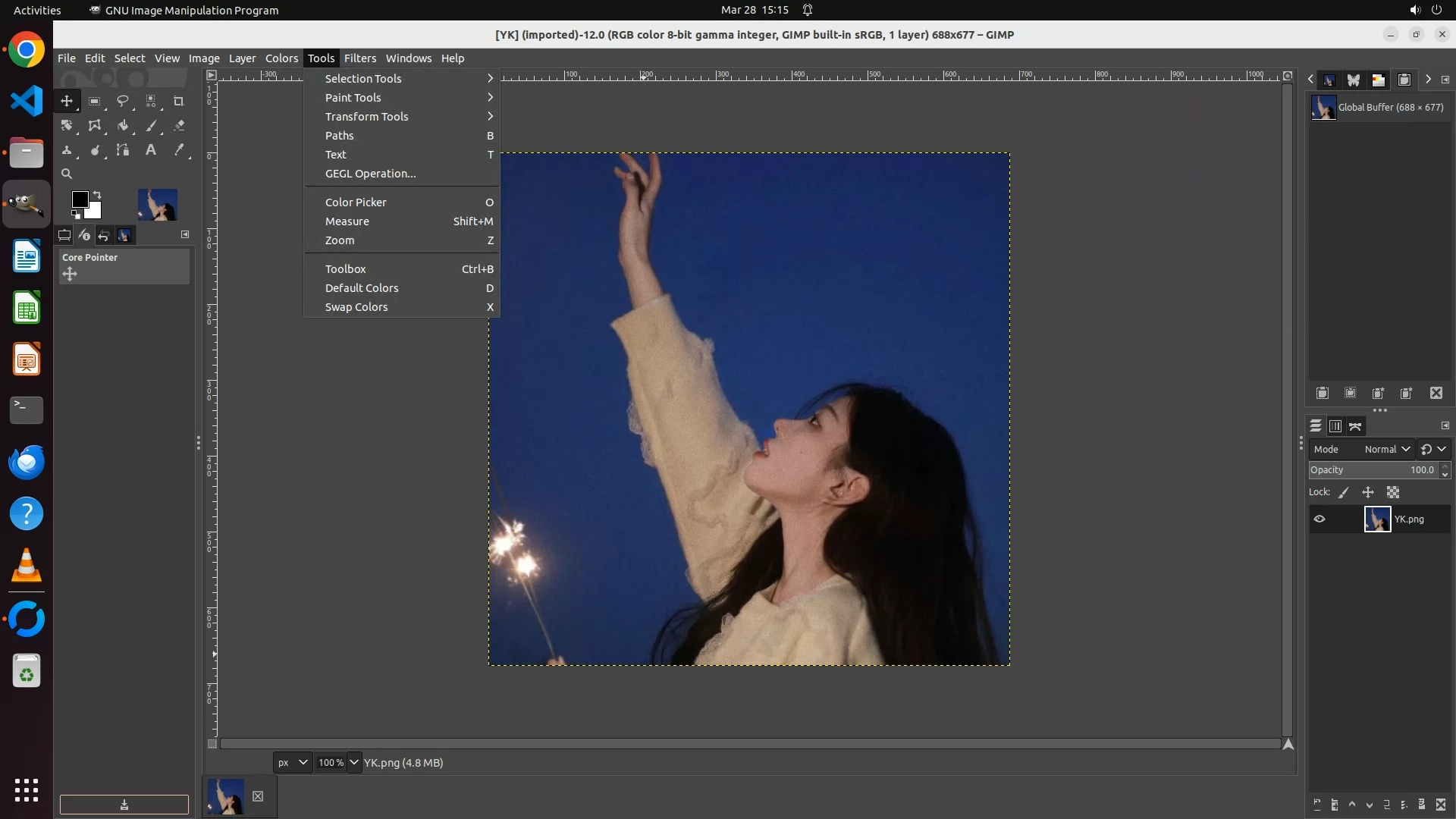Open the zoom percentage dropdown in status bar

(x=354, y=762)
